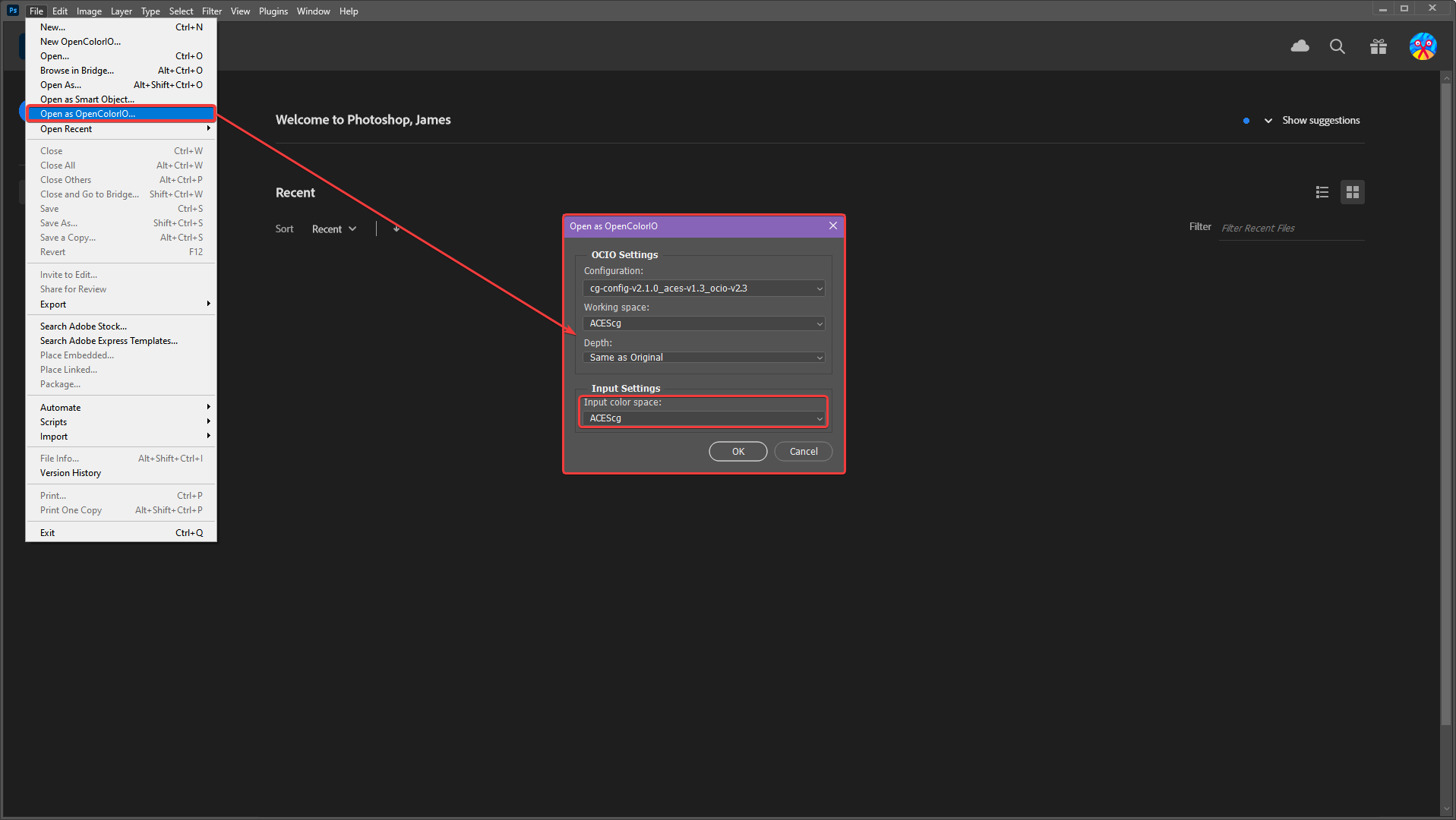Click the Recent section heading
Image resolution: width=1456 pixels, height=820 pixels.
tap(295, 193)
